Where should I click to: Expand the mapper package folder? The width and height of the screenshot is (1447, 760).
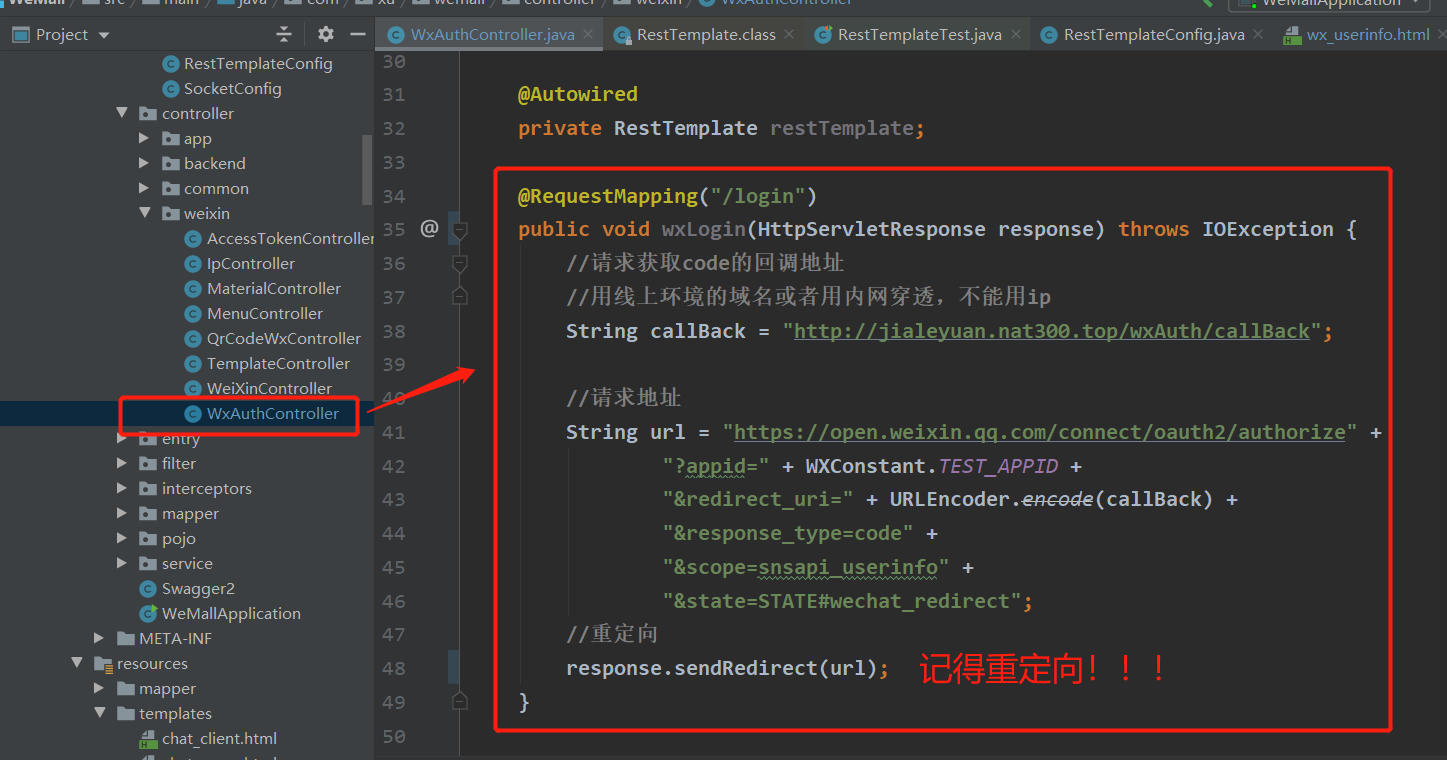click(122, 513)
